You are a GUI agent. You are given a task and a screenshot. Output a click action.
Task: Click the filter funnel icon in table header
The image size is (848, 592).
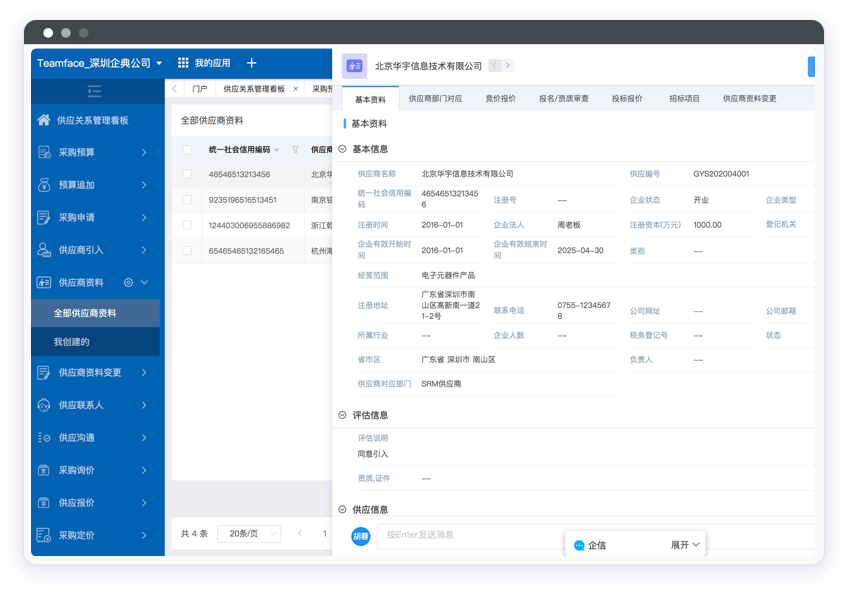(295, 150)
